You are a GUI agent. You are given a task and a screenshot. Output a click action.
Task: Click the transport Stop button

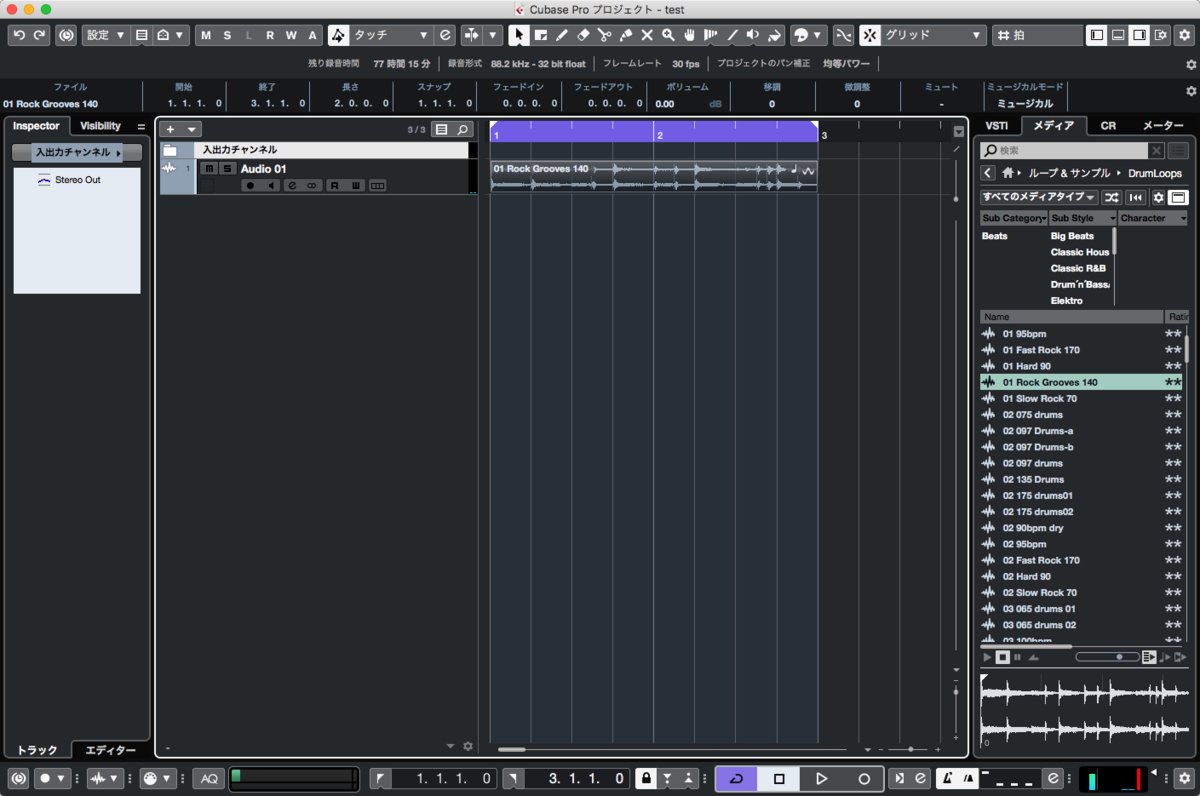click(779, 778)
